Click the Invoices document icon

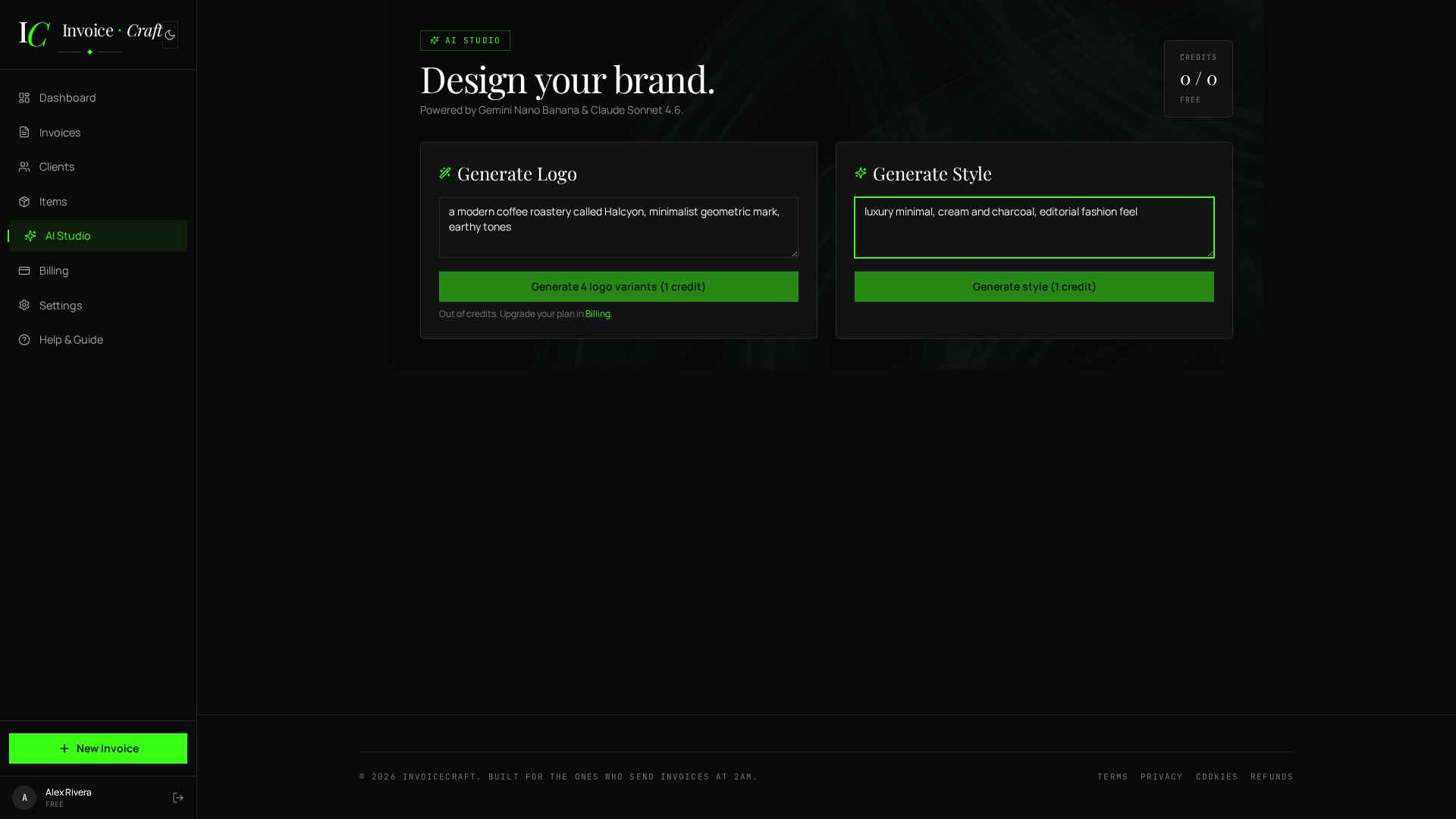pos(24,133)
